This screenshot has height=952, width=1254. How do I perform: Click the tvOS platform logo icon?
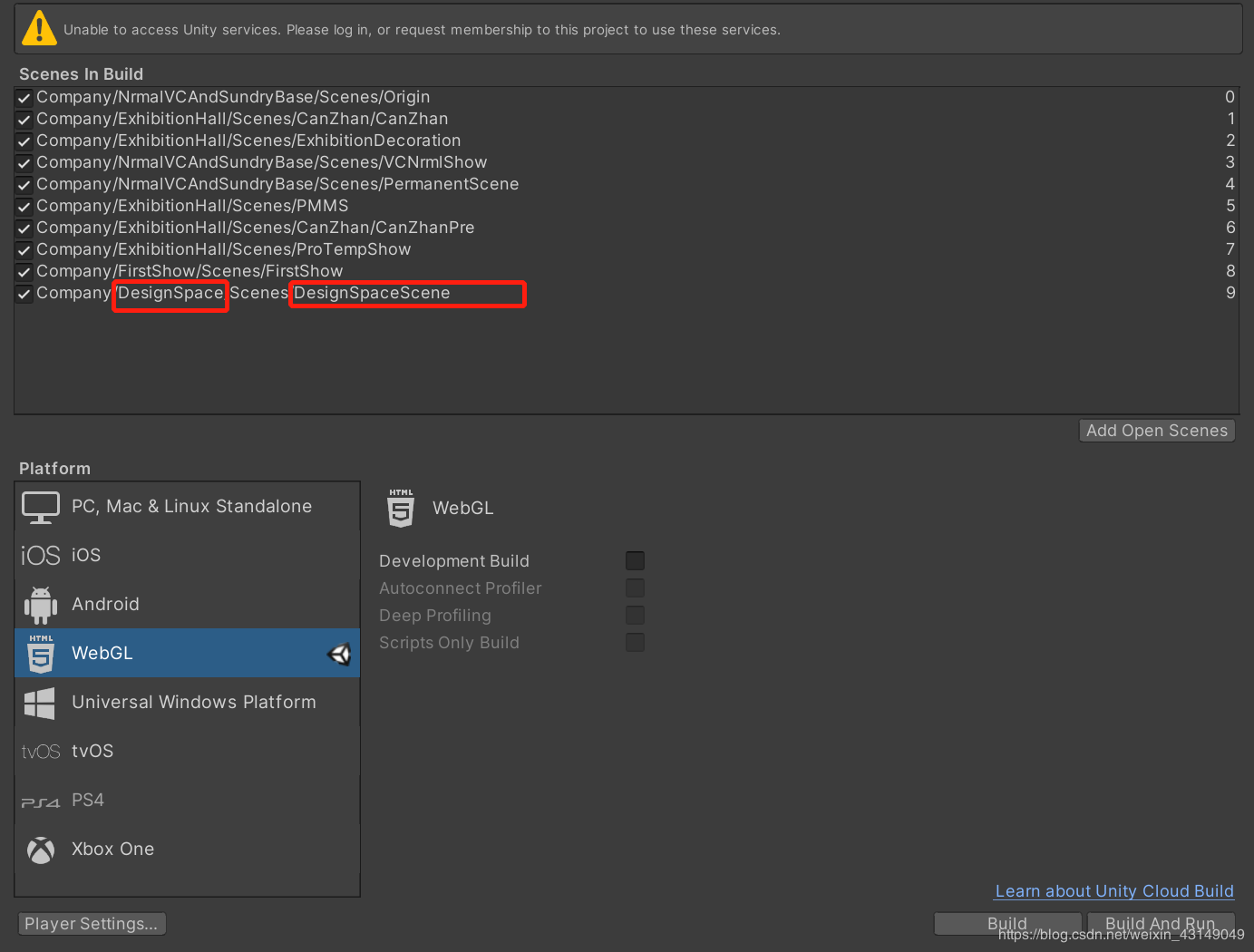(41, 752)
